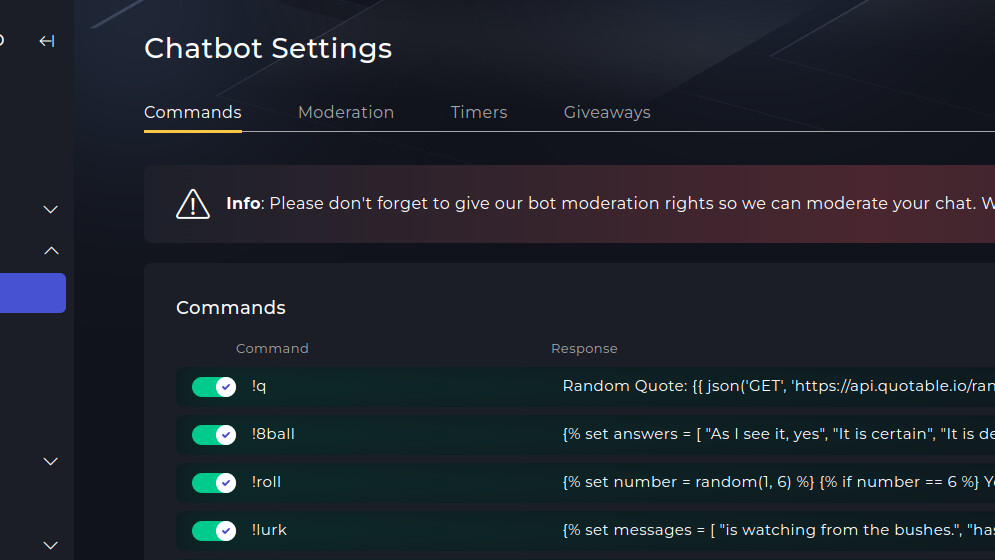Viewport: 995px width, 560px height.
Task: Turn off the !roll command toggle
Action: [x=214, y=483]
